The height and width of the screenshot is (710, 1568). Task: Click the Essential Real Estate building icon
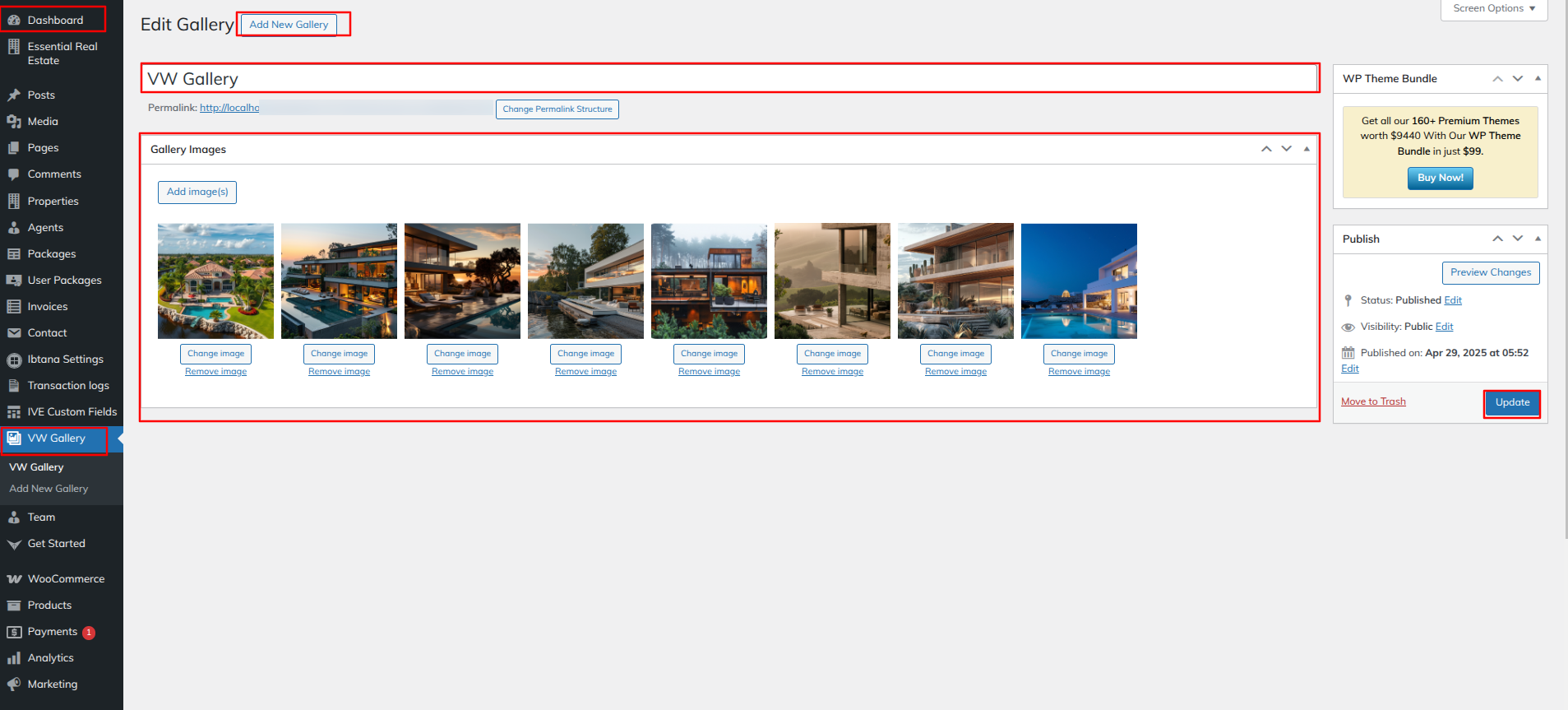[x=14, y=47]
